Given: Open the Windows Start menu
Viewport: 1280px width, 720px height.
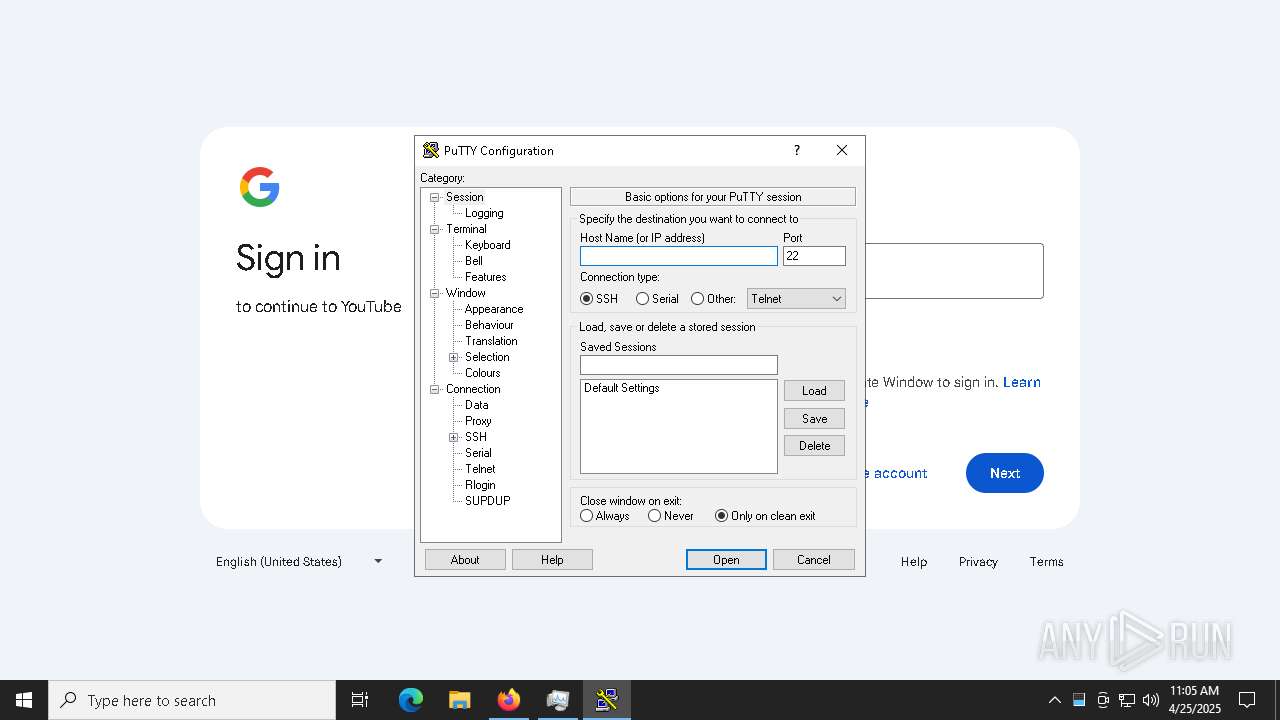Looking at the screenshot, I should tap(24, 700).
